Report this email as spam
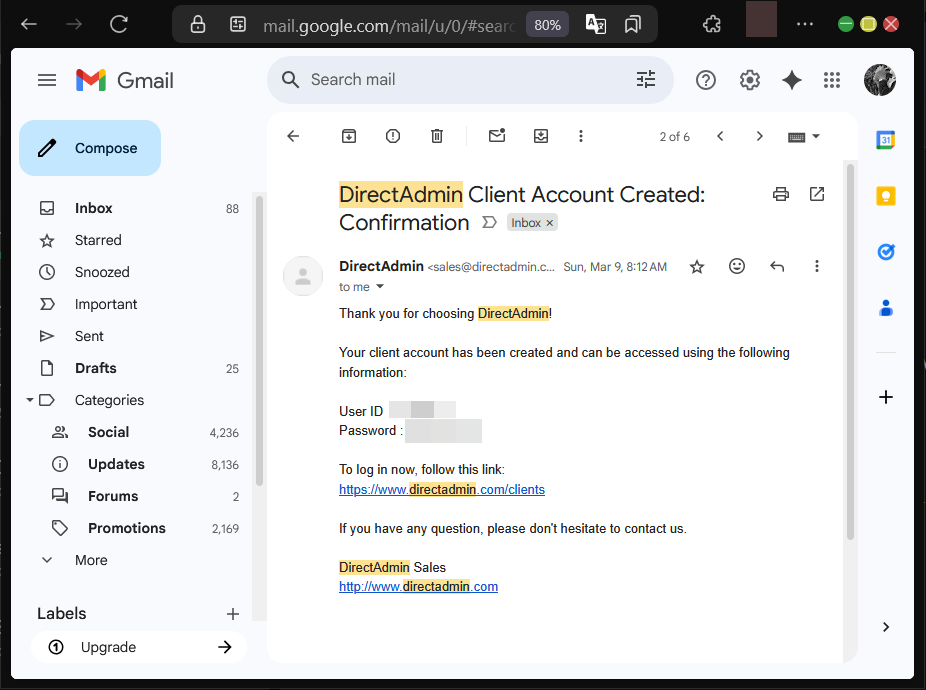The height and width of the screenshot is (690, 926). pyautogui.click(x=393, y=136)
